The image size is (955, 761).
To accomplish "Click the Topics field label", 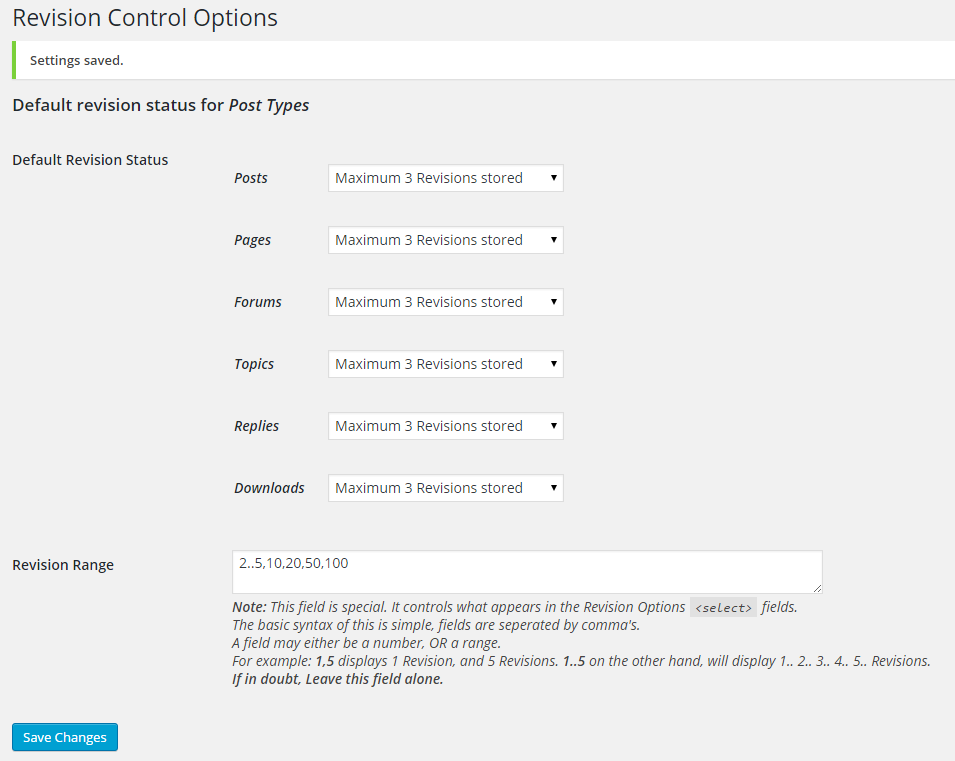I will point(254,364).
